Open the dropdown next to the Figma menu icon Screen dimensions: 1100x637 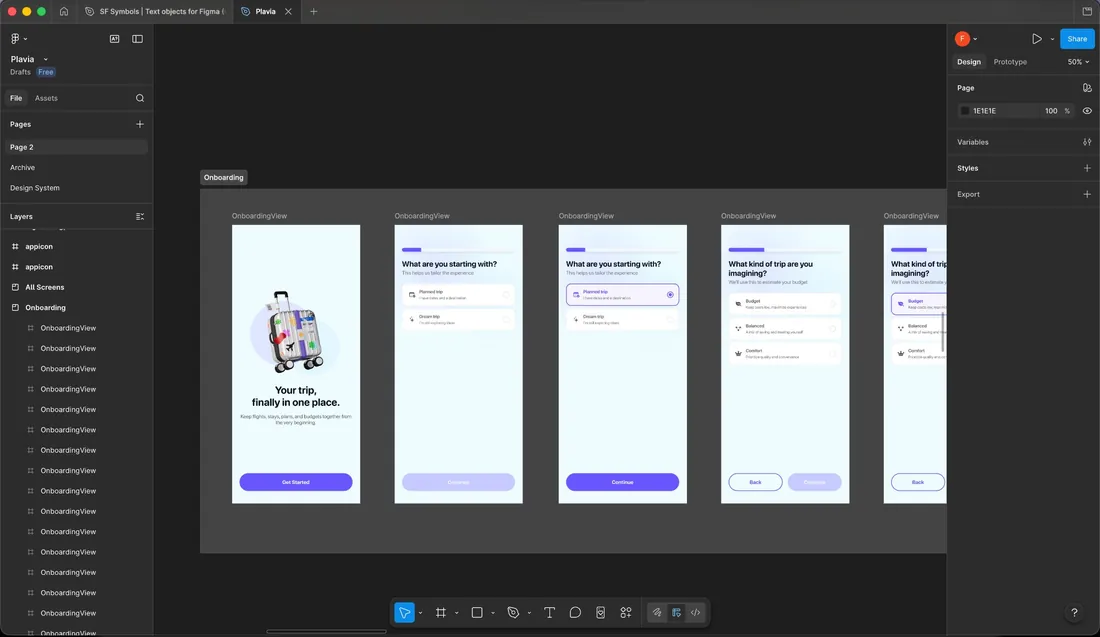point(25,39)
